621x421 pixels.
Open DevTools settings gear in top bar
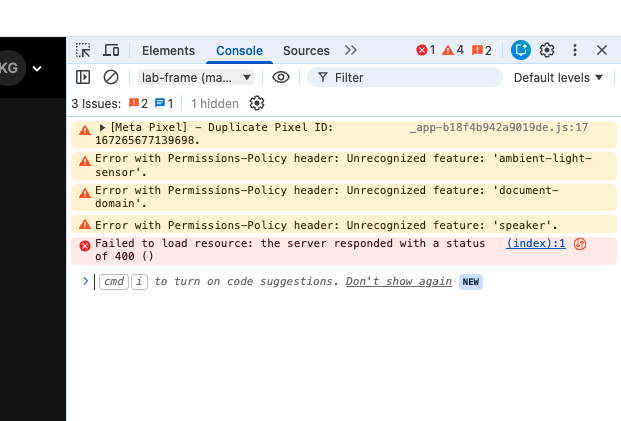pos(547,50)
